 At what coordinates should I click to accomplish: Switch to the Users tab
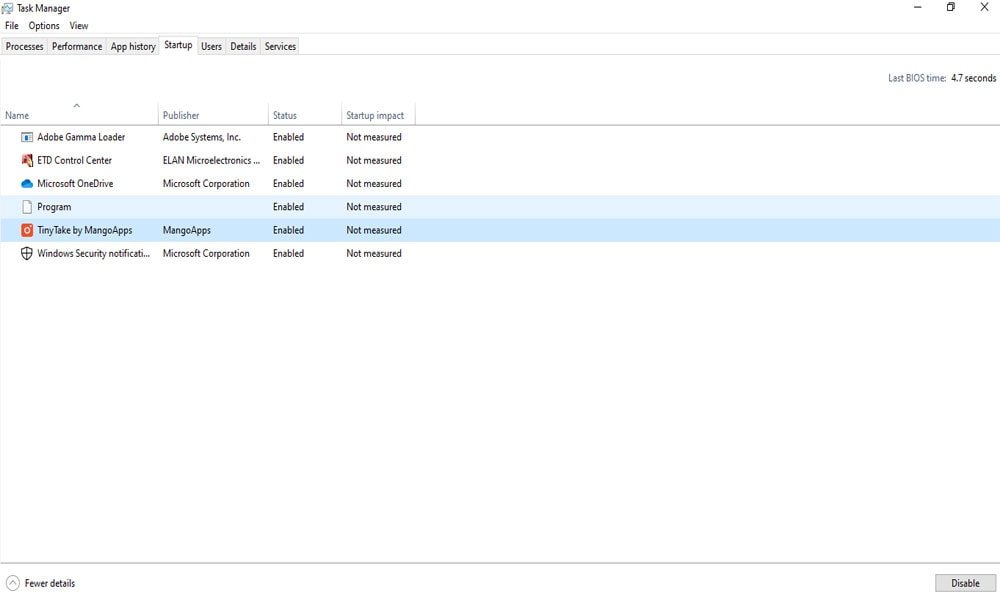coord(211,47)
